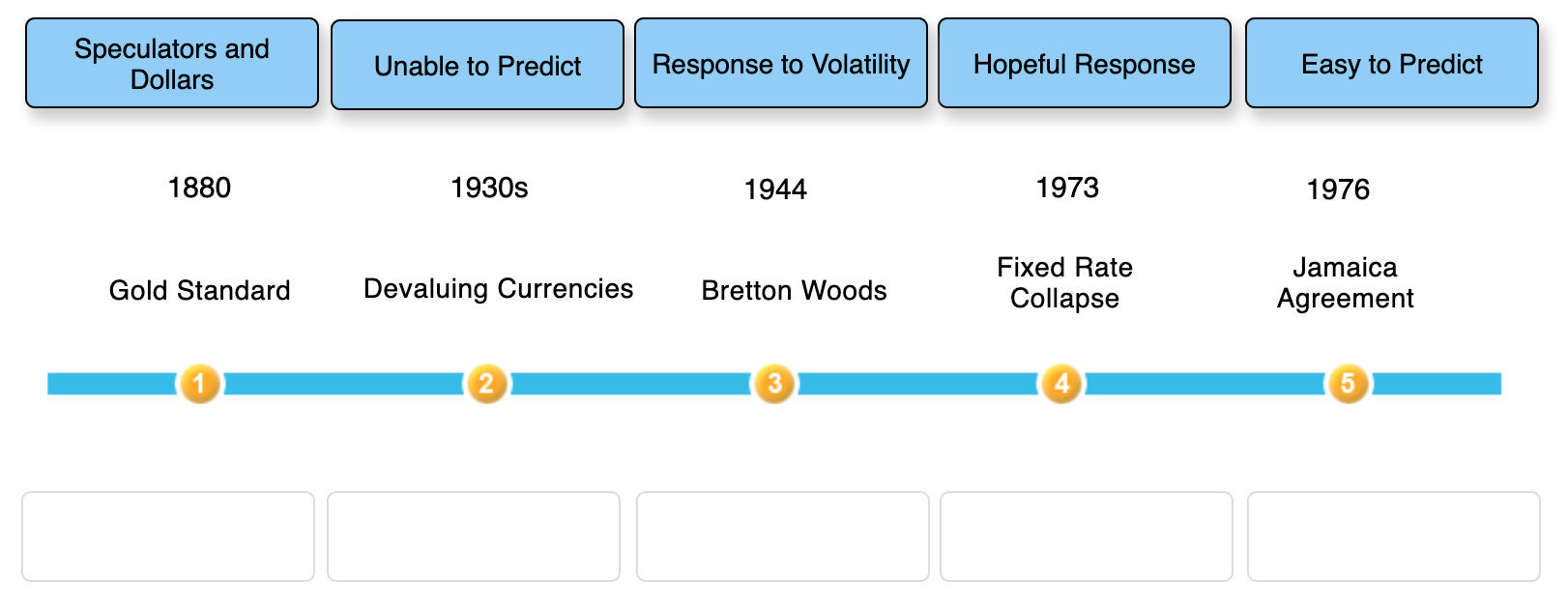
Task: Select timeline marker 4 for Fixed Rate Collapse
Action: pyautogui.click(x=1060, y=383)
